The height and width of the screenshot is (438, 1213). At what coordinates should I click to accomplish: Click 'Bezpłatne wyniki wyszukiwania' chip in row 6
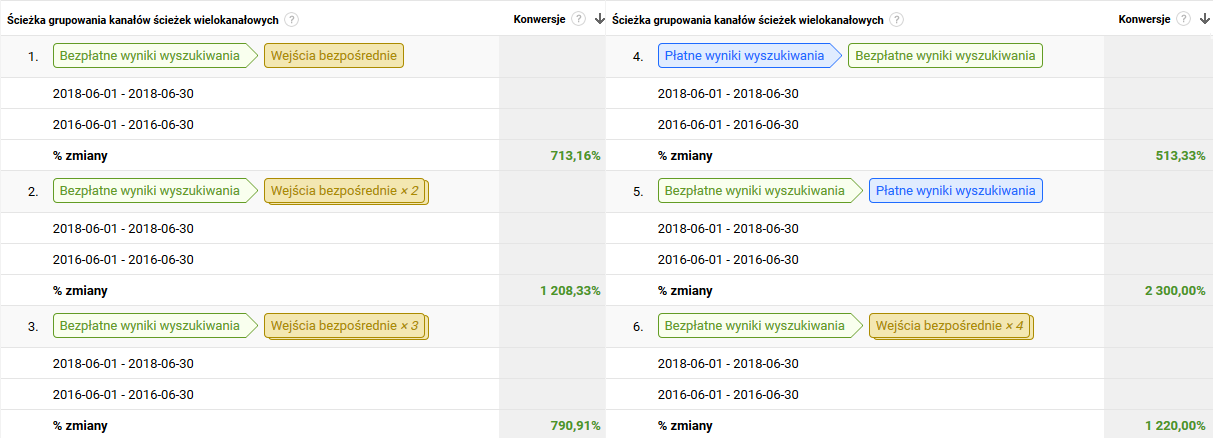coord(755,325)
